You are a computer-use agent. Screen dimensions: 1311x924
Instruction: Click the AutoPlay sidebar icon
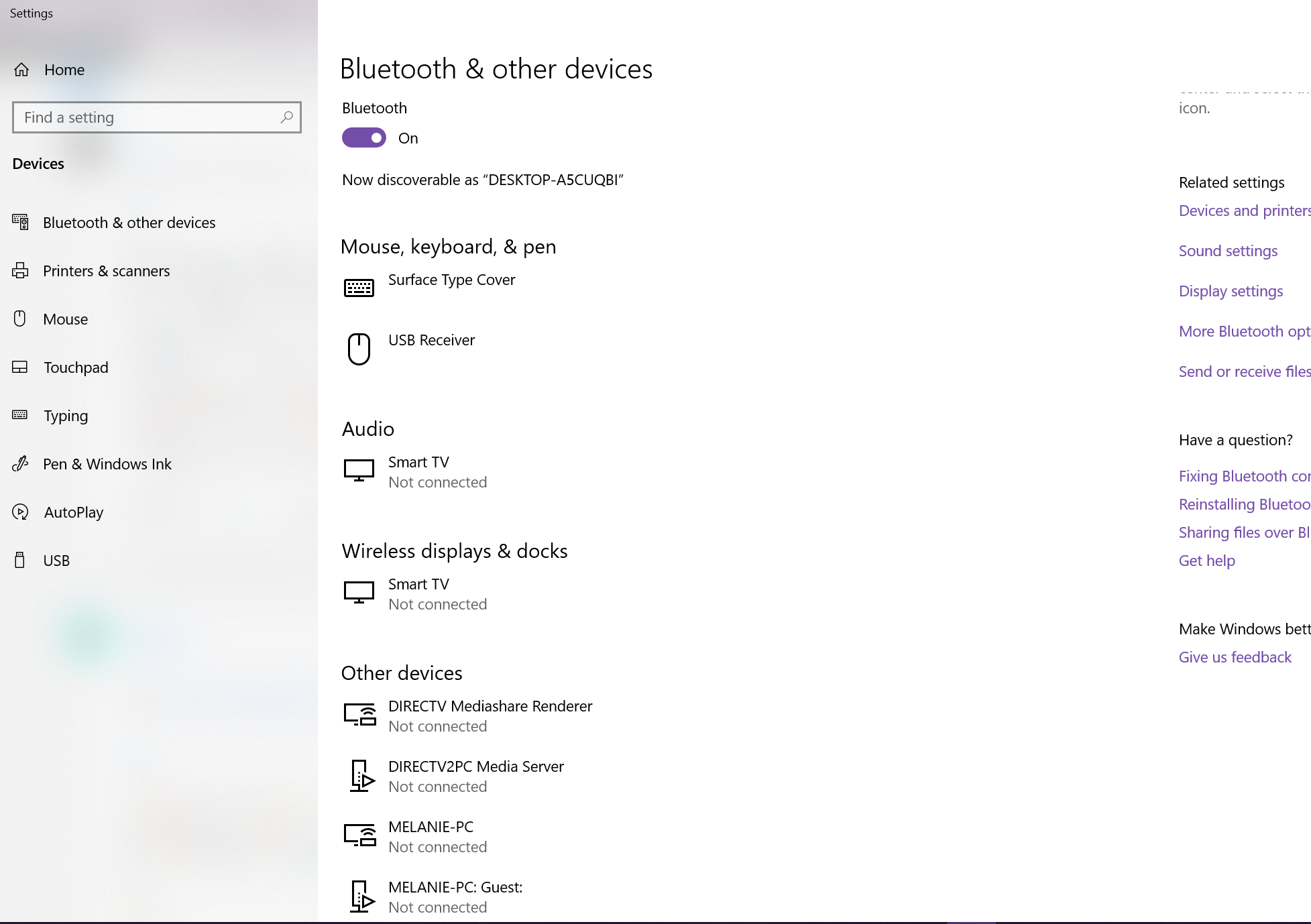(20, 512)
